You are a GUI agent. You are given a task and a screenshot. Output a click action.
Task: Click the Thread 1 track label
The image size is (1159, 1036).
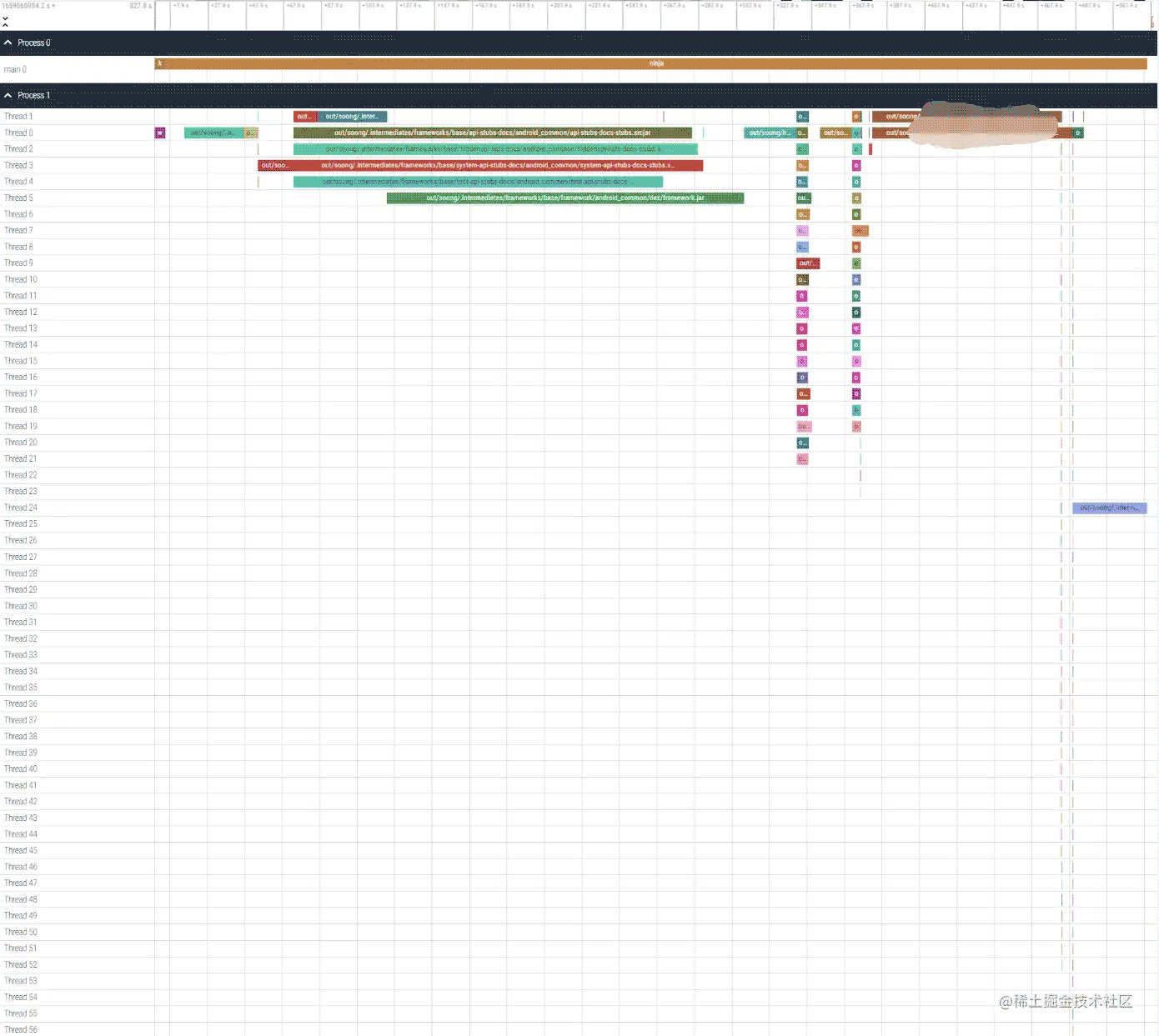(x=18, y=117)
